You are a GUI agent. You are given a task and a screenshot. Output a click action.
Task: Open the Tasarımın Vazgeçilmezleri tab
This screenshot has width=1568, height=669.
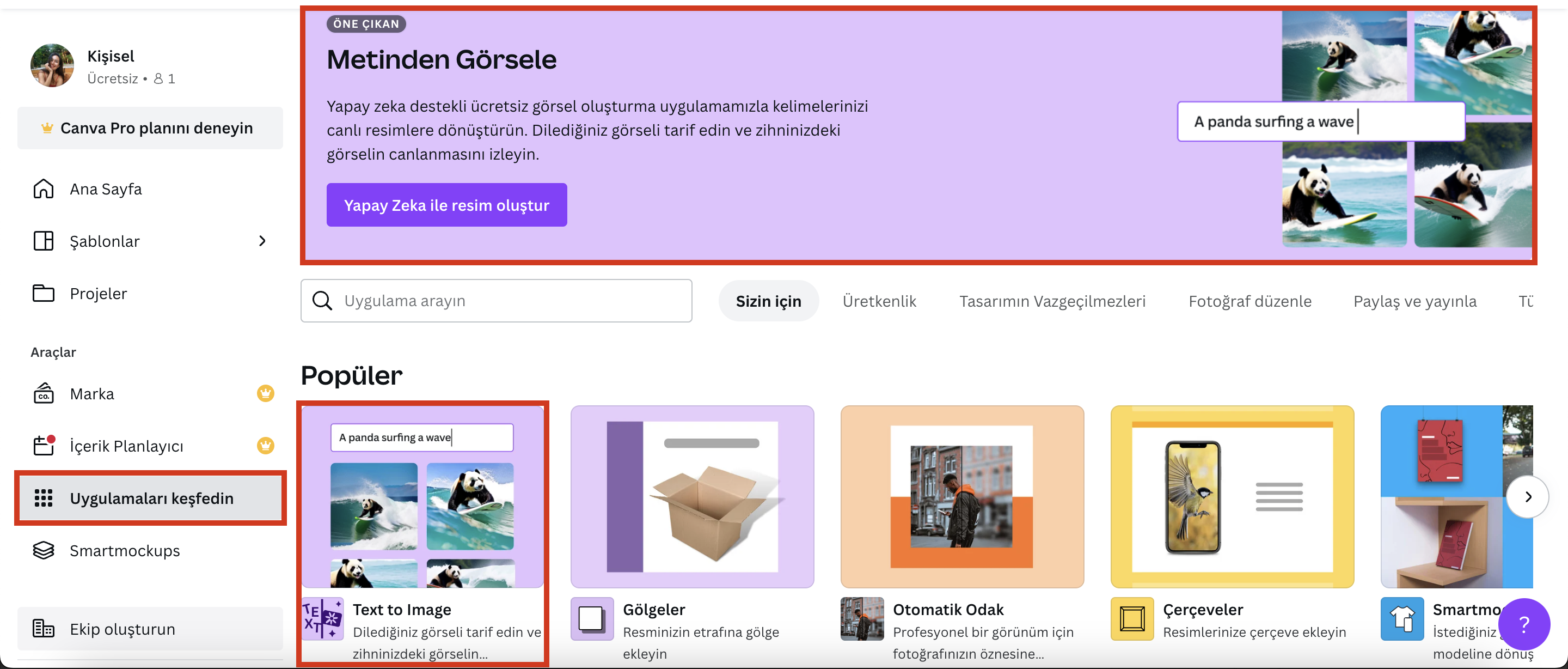(x=1052, y=301)
